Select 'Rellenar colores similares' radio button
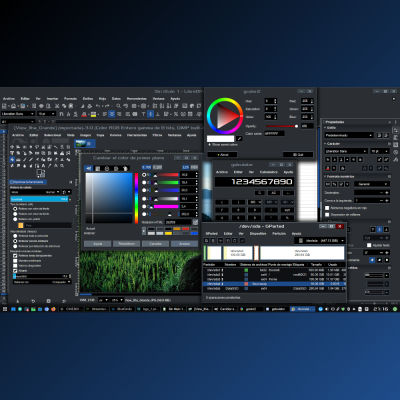This screenshot has height=400, width=400. point(15,241)
